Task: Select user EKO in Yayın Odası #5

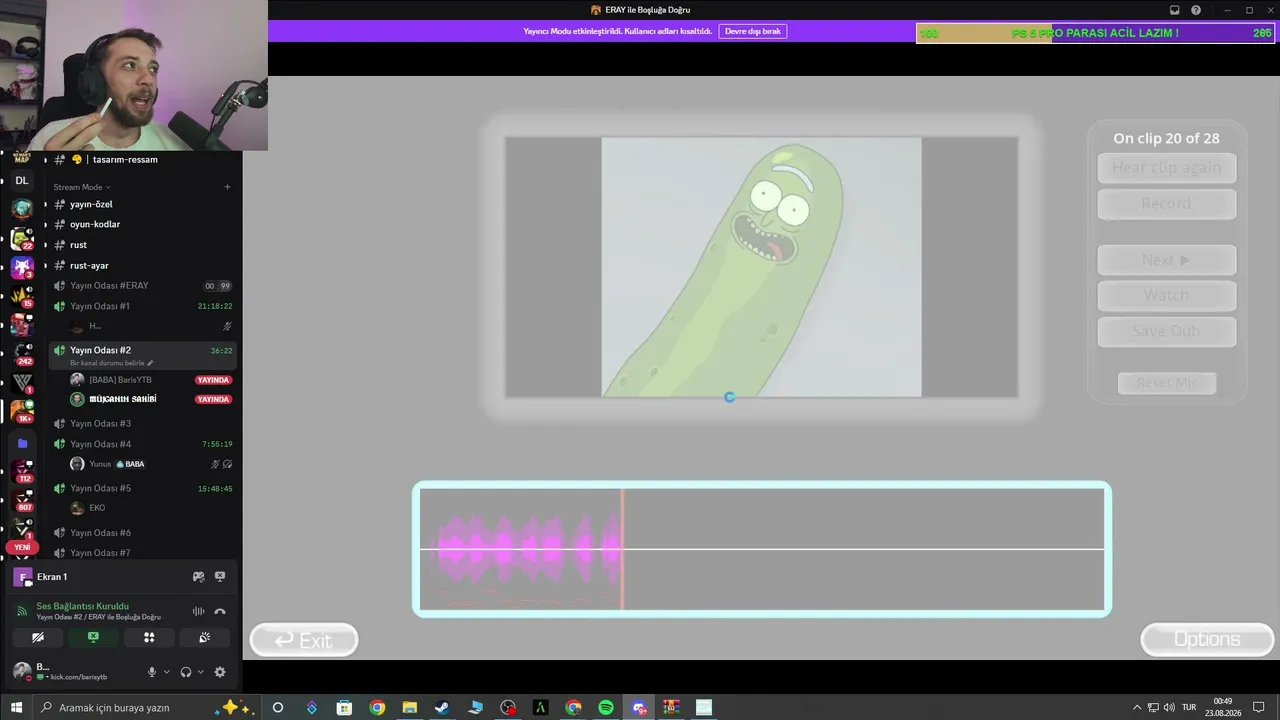Action: (x=150, y=508)
